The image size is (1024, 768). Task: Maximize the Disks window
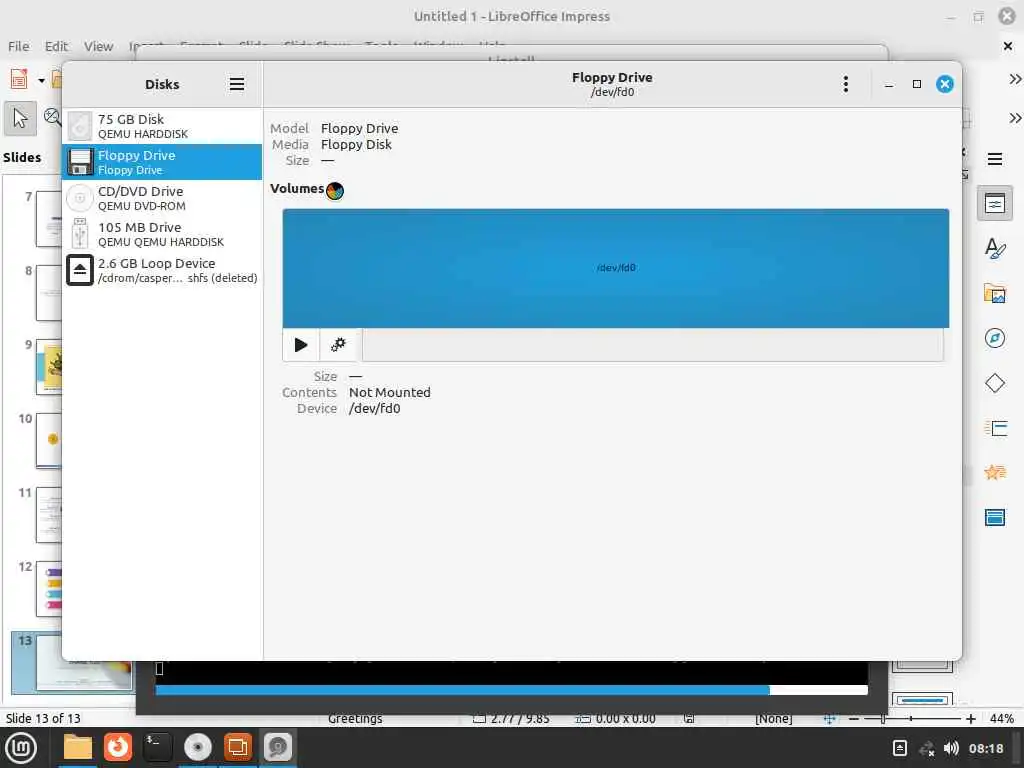point(917,84)
